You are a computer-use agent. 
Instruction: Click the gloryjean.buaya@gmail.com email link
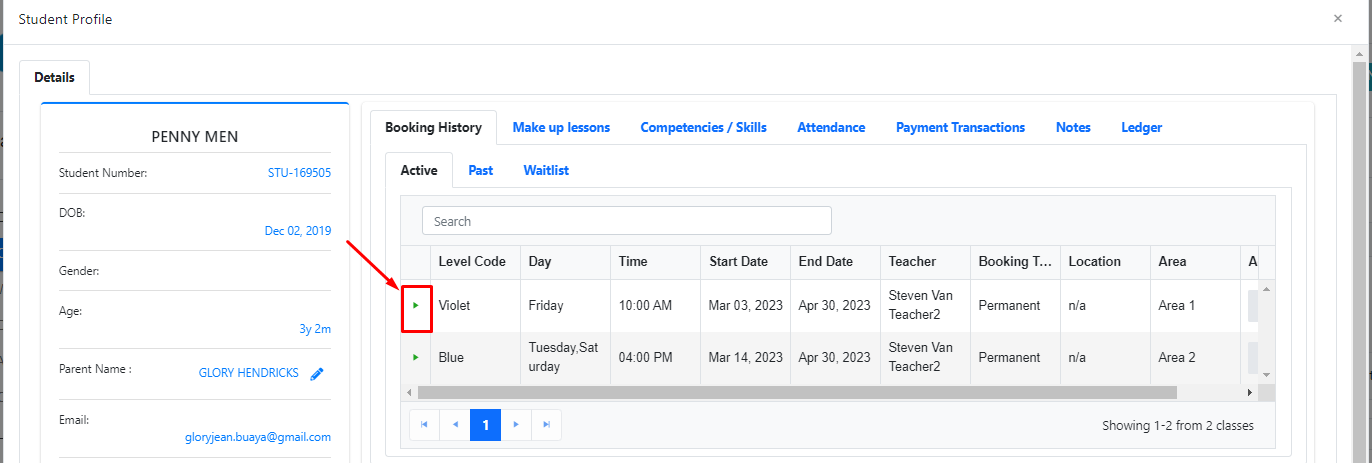click(x=258, y=437)
